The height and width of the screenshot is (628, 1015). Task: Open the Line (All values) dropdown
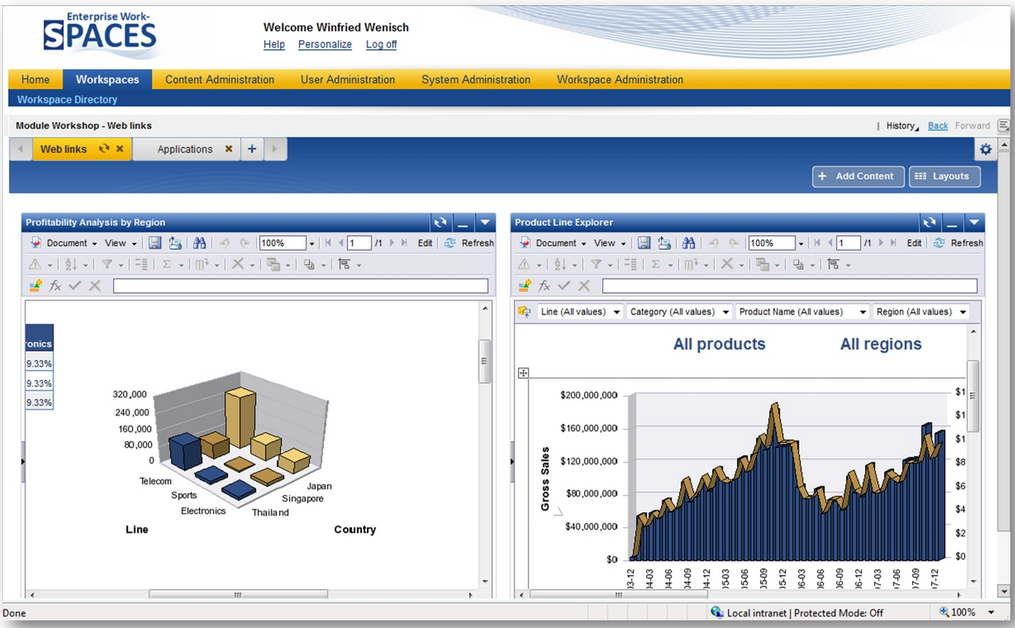point(580,312)
